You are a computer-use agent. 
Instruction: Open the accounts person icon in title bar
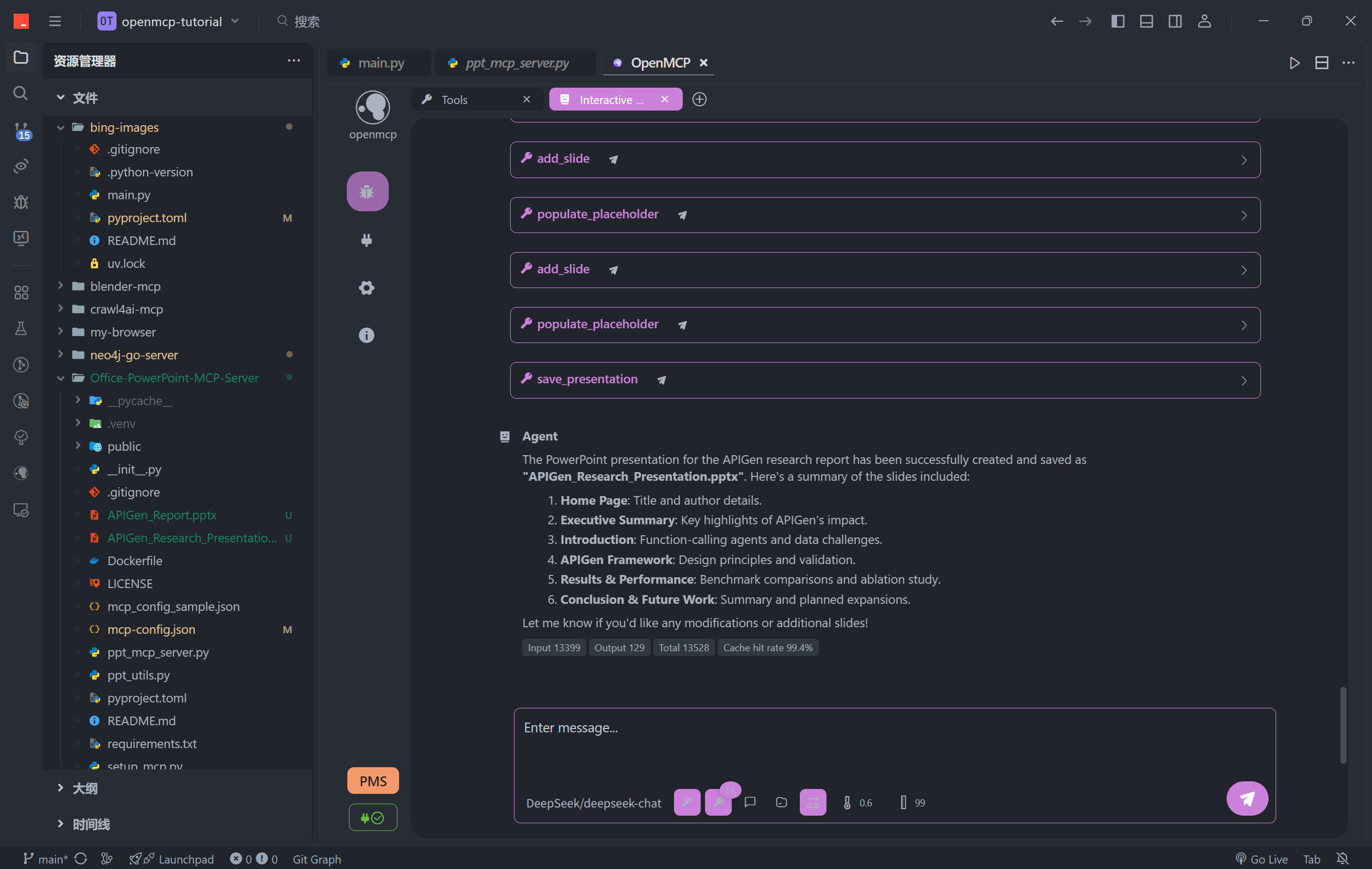tap(1204, 21)
